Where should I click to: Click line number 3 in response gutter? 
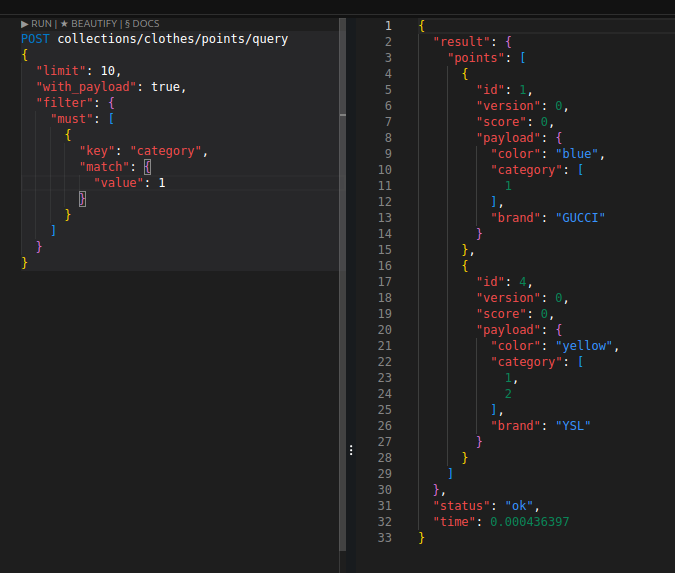(387, 57)
